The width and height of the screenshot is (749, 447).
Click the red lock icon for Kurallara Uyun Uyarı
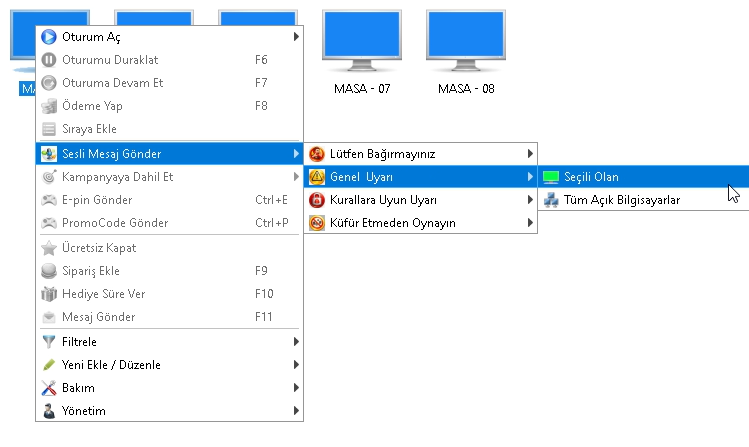click(x=317, y=200)
